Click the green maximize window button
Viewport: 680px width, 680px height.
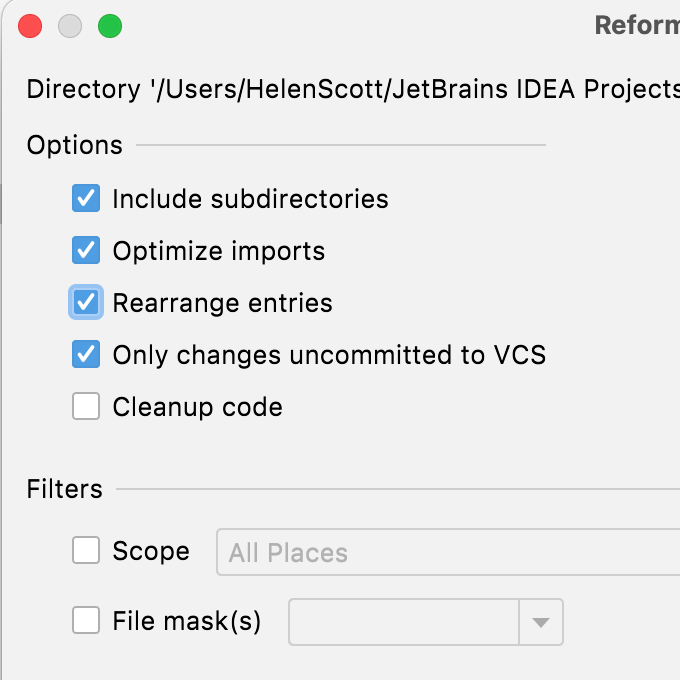[110, 27]
